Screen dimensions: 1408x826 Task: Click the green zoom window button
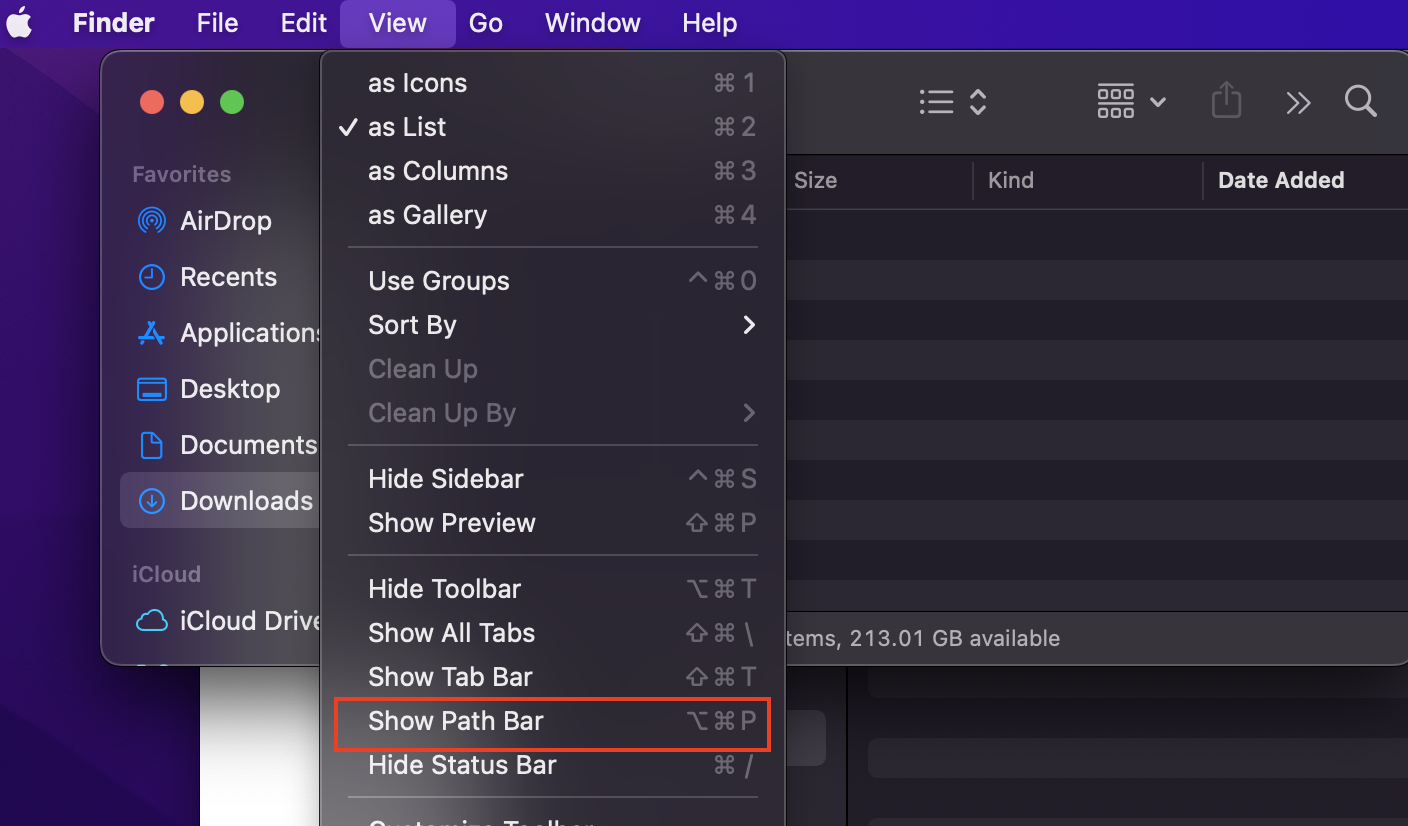pyautogui.click(x=232, y=102)
